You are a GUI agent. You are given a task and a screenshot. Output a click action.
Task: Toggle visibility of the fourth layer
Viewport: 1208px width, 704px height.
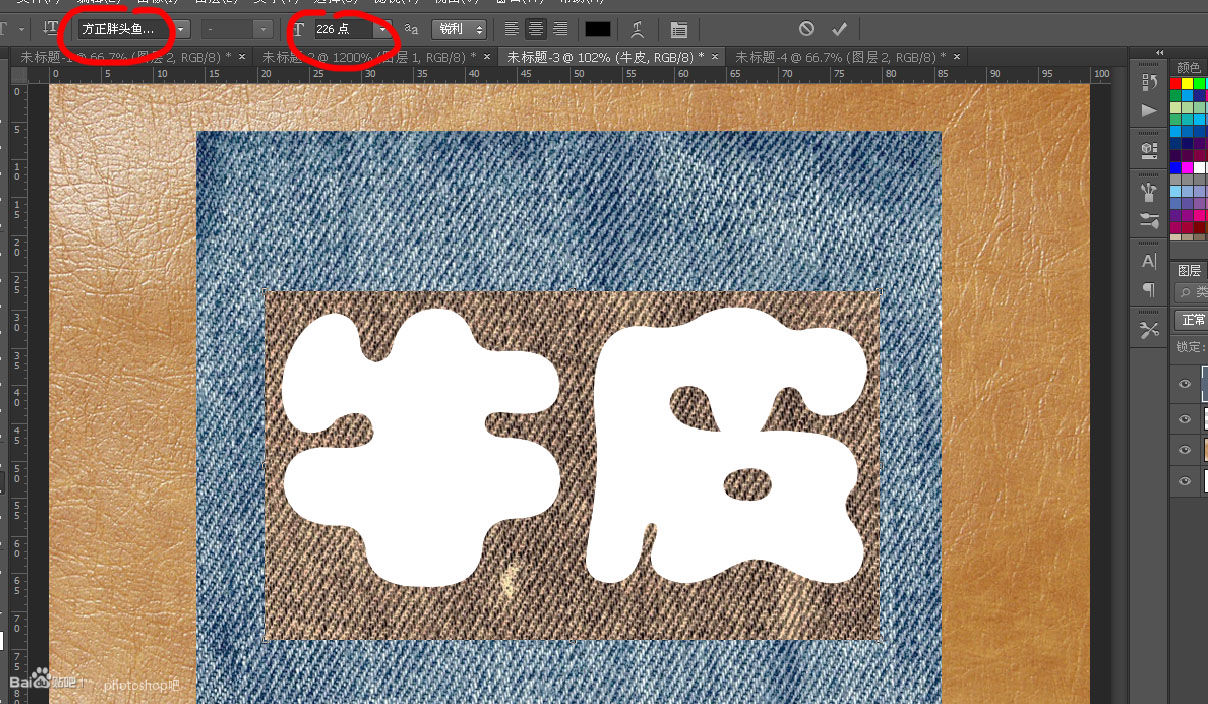[x=1185, y=482]
